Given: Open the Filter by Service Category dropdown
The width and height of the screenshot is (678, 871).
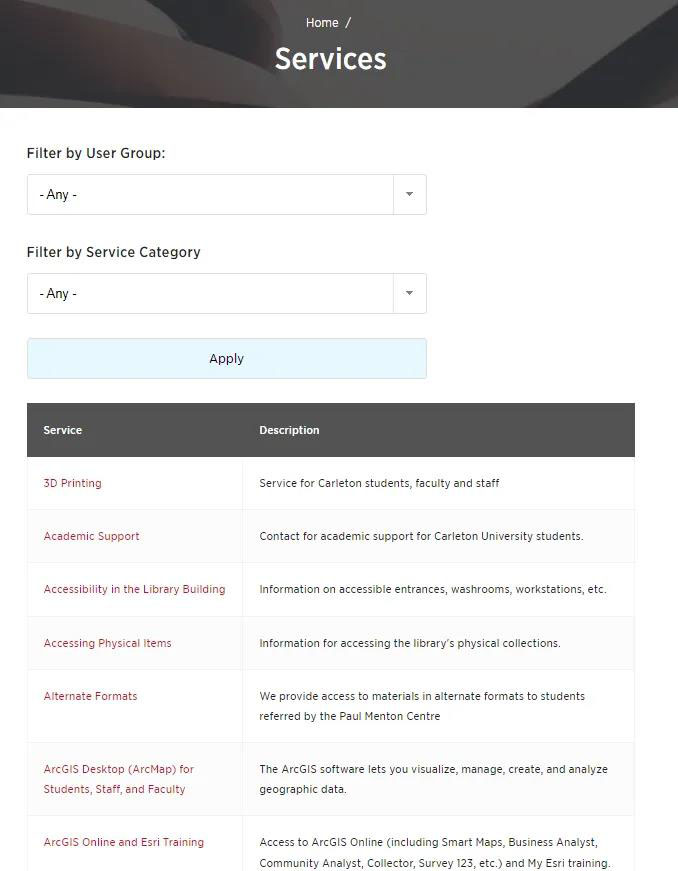Looking at the screenshot, I should click(x=227, y=293).
